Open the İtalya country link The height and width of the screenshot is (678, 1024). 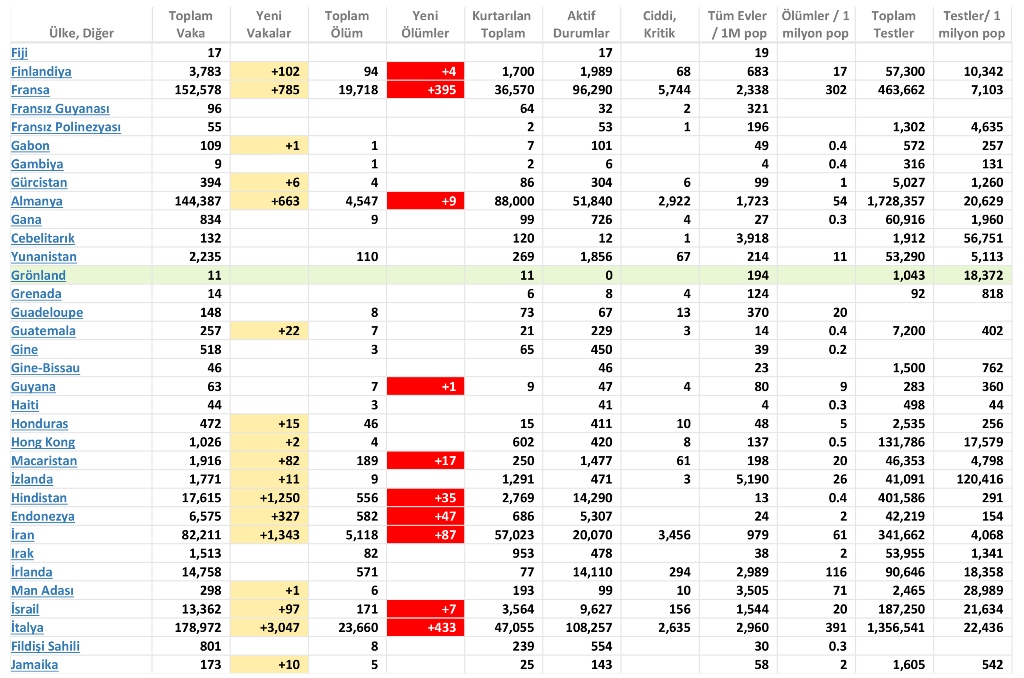(27, 627)
